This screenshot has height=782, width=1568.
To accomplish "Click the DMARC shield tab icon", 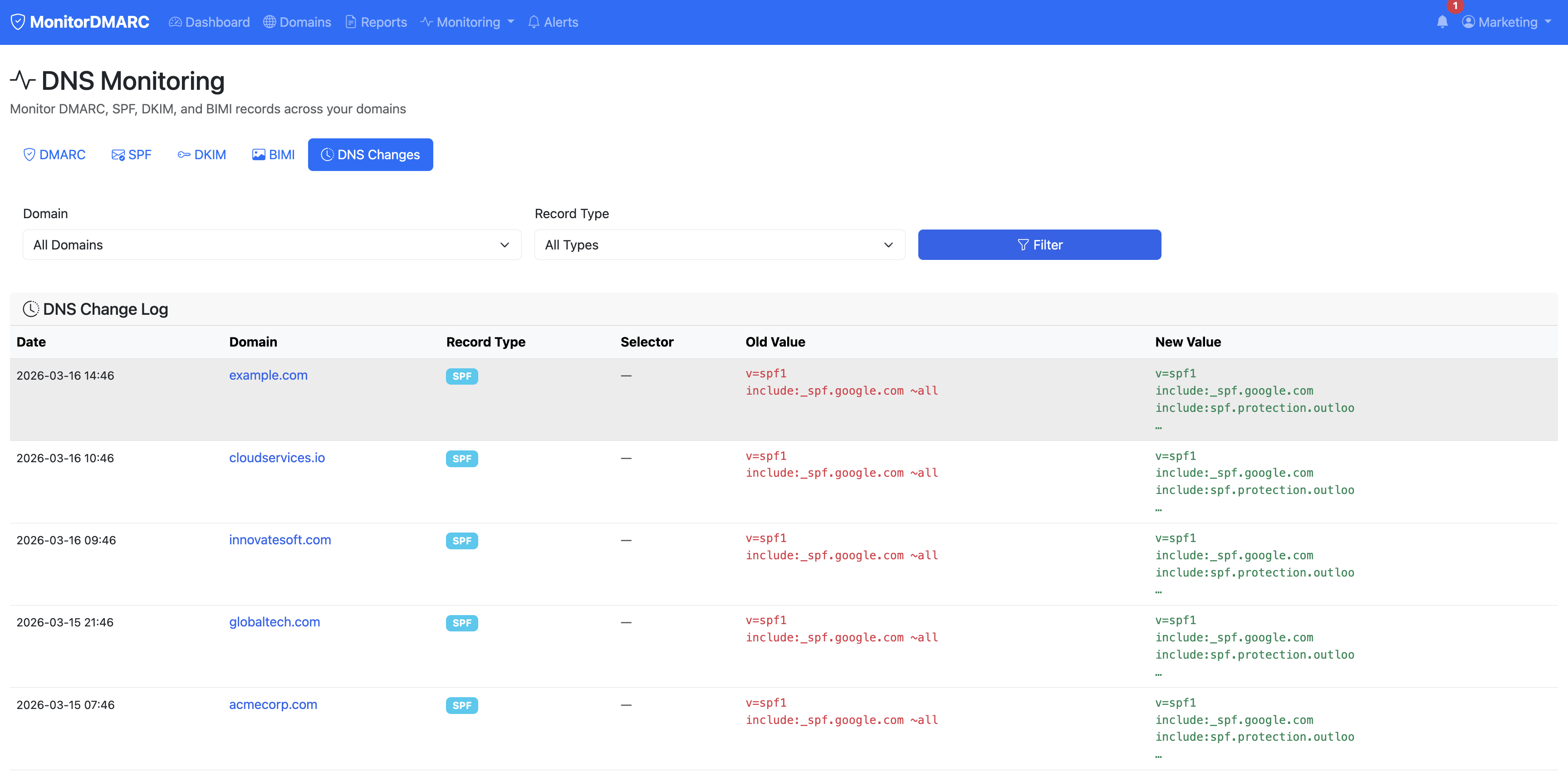I will [x=29, y=155].
